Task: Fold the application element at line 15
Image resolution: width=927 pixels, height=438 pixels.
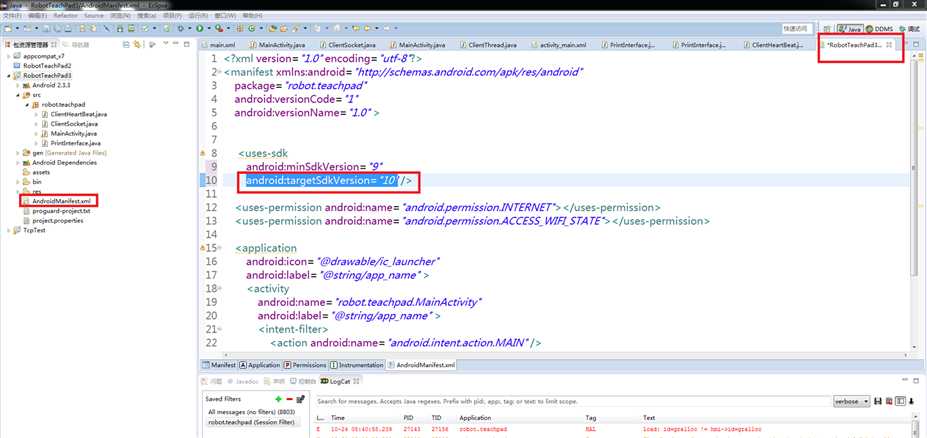Action: 221,248
